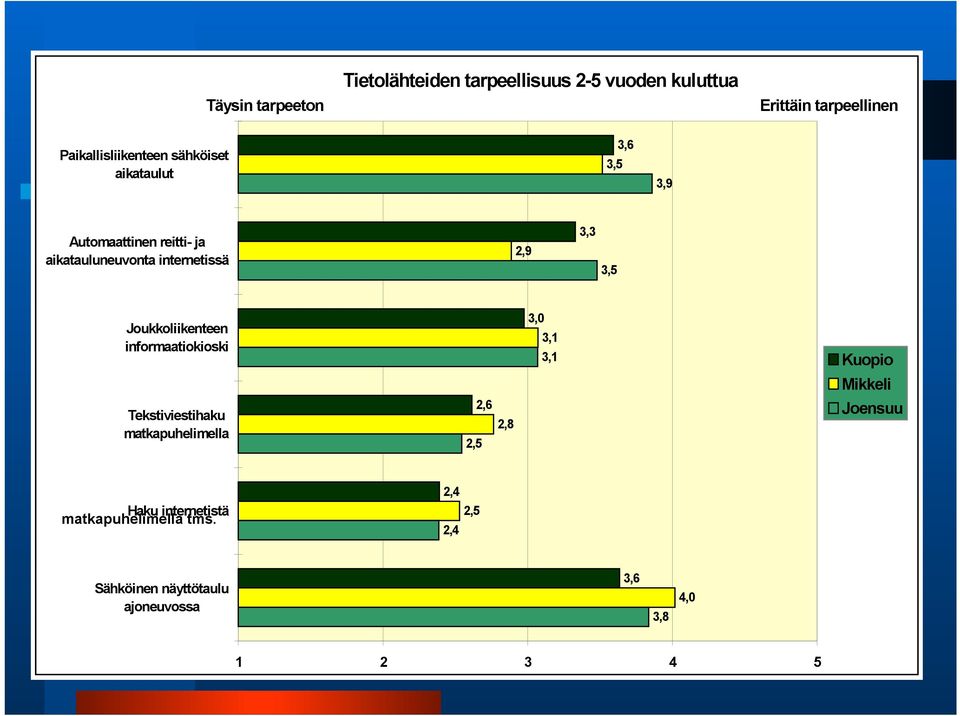Screen dimensions: 960x716
Task: Click the 3,8 value label
Action: click(661, 617)
